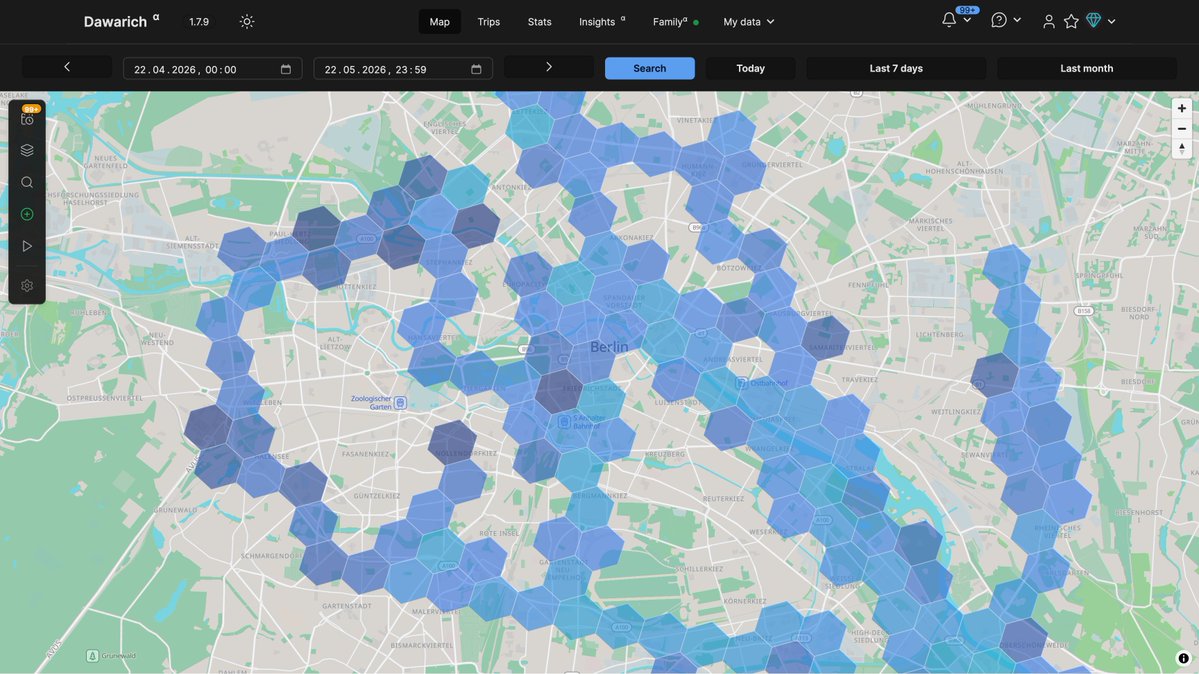Screen dimensions: 1199x674
Task: Go to previous date range arrow
Action: pyautogui.click(x=67, y=67)
